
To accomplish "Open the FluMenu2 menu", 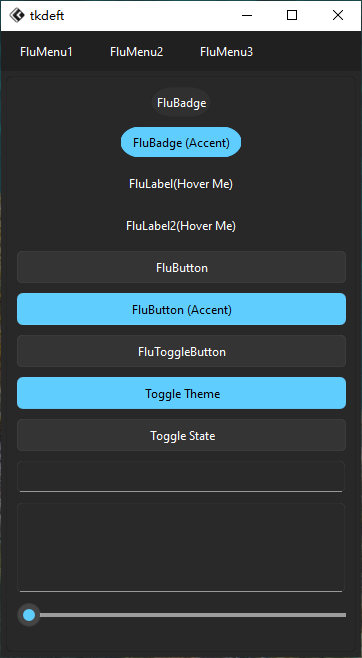I will coord(136,52).
